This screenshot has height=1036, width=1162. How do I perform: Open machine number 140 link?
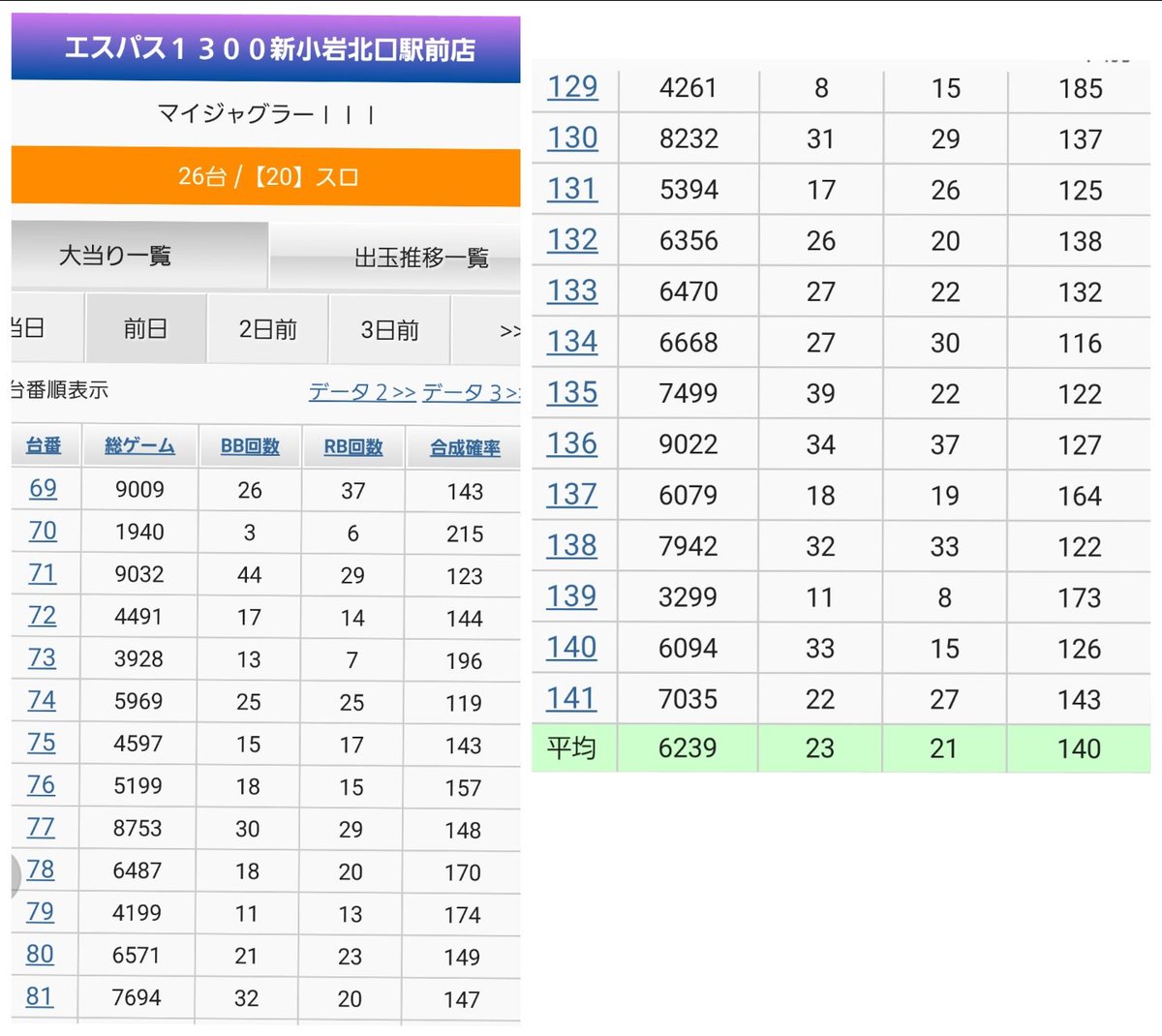[572, 647]
